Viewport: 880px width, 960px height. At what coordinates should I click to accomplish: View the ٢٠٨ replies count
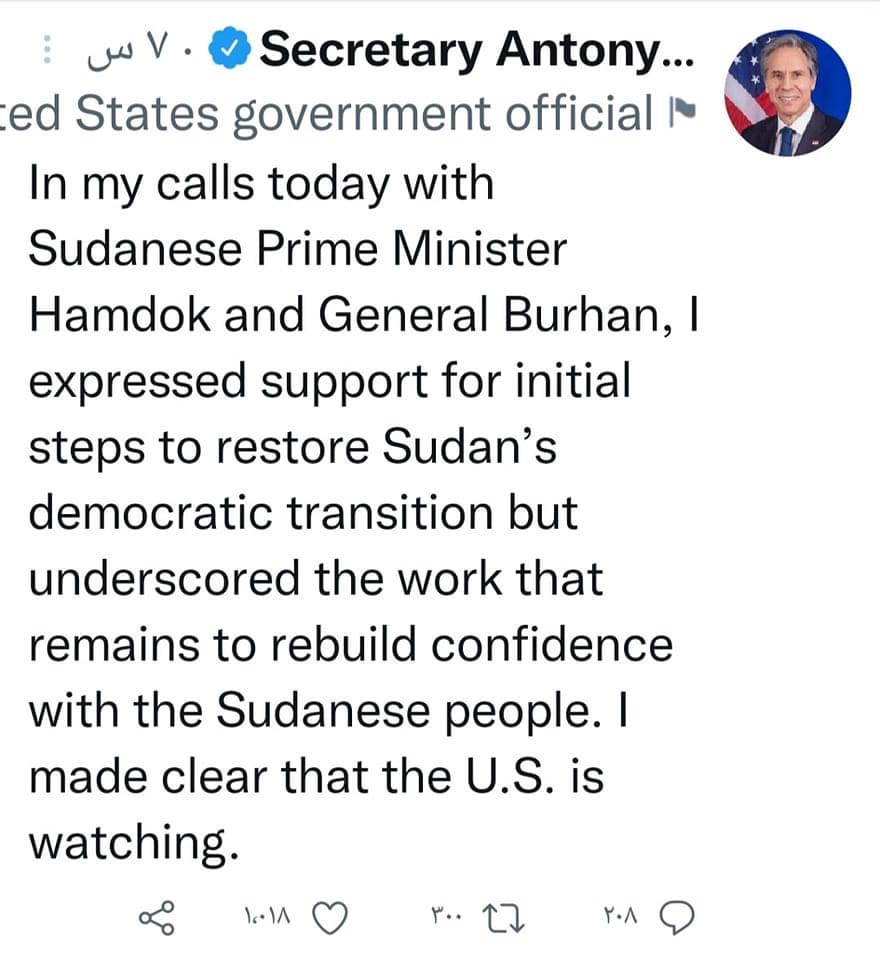click(x=622, y=917)
